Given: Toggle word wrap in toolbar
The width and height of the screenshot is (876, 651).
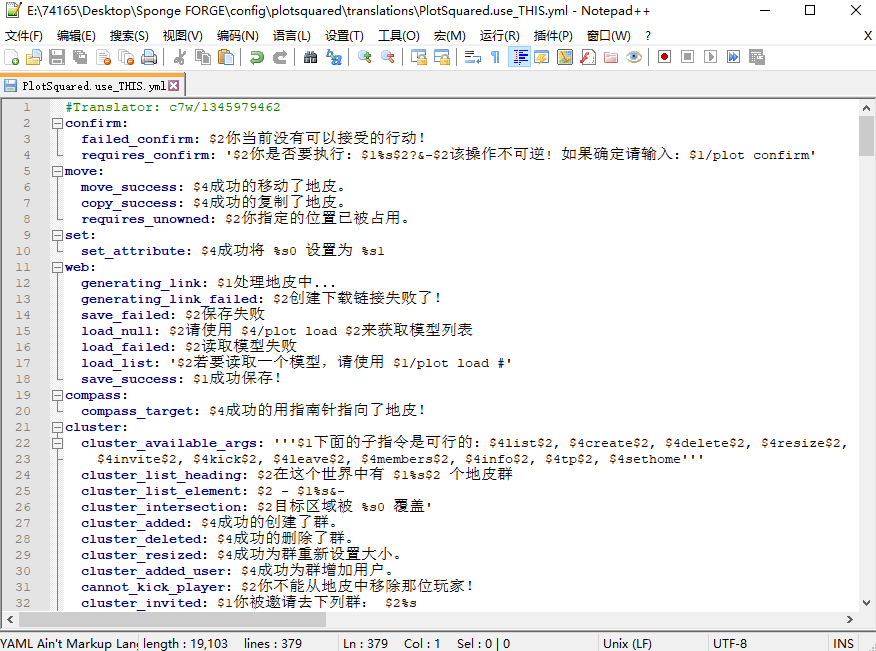Looking at the screenshot, I should point(473,57).
